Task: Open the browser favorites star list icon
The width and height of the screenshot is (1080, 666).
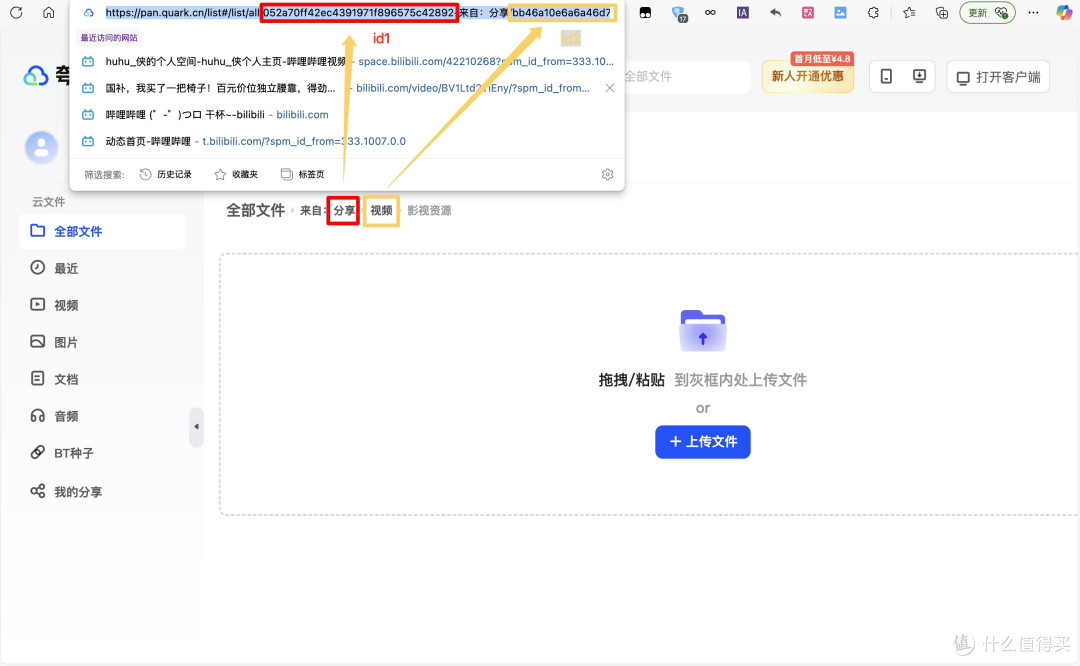Action: coord(909,12)
